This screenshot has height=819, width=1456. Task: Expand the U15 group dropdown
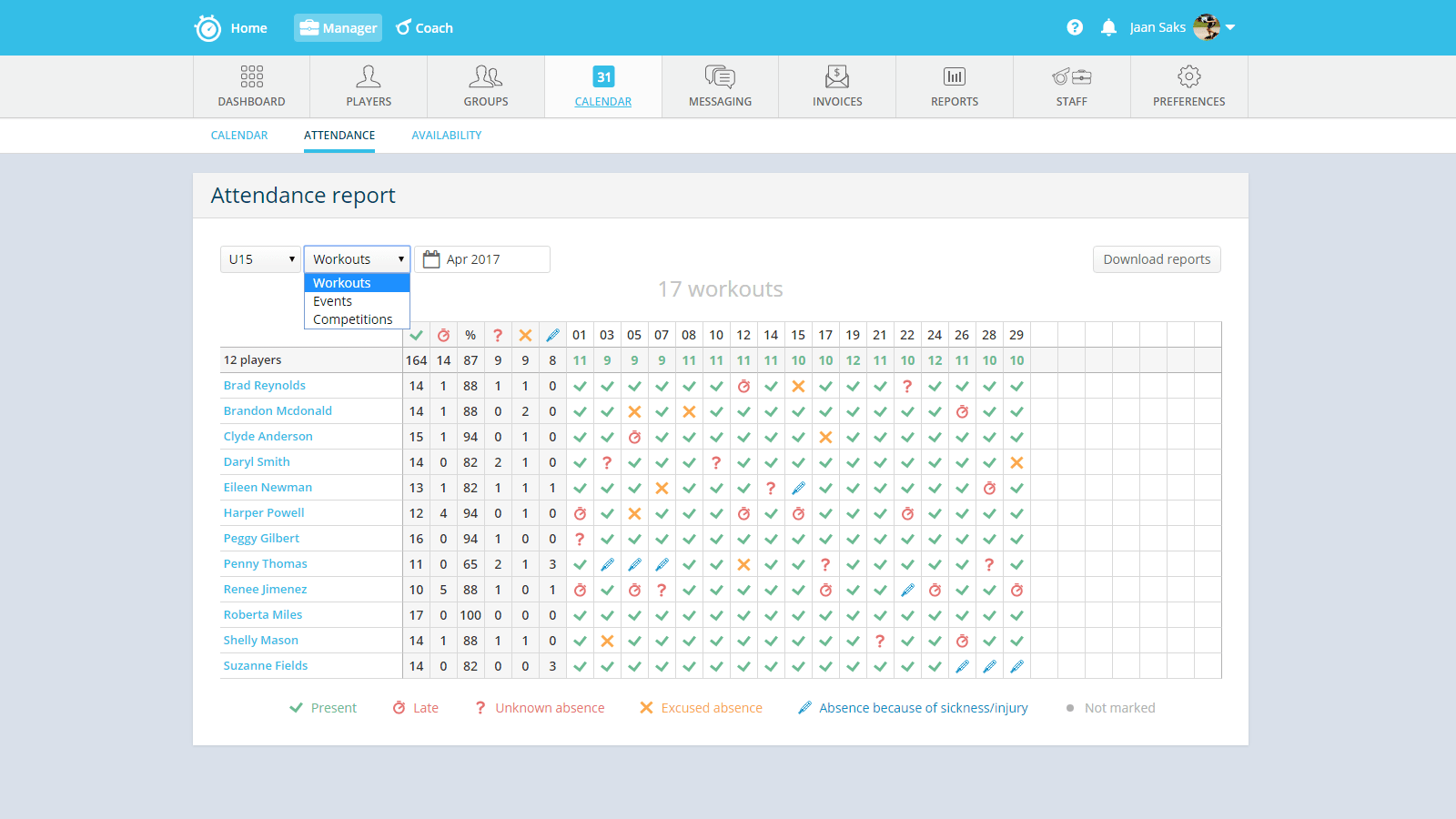[x=261, y=259]
